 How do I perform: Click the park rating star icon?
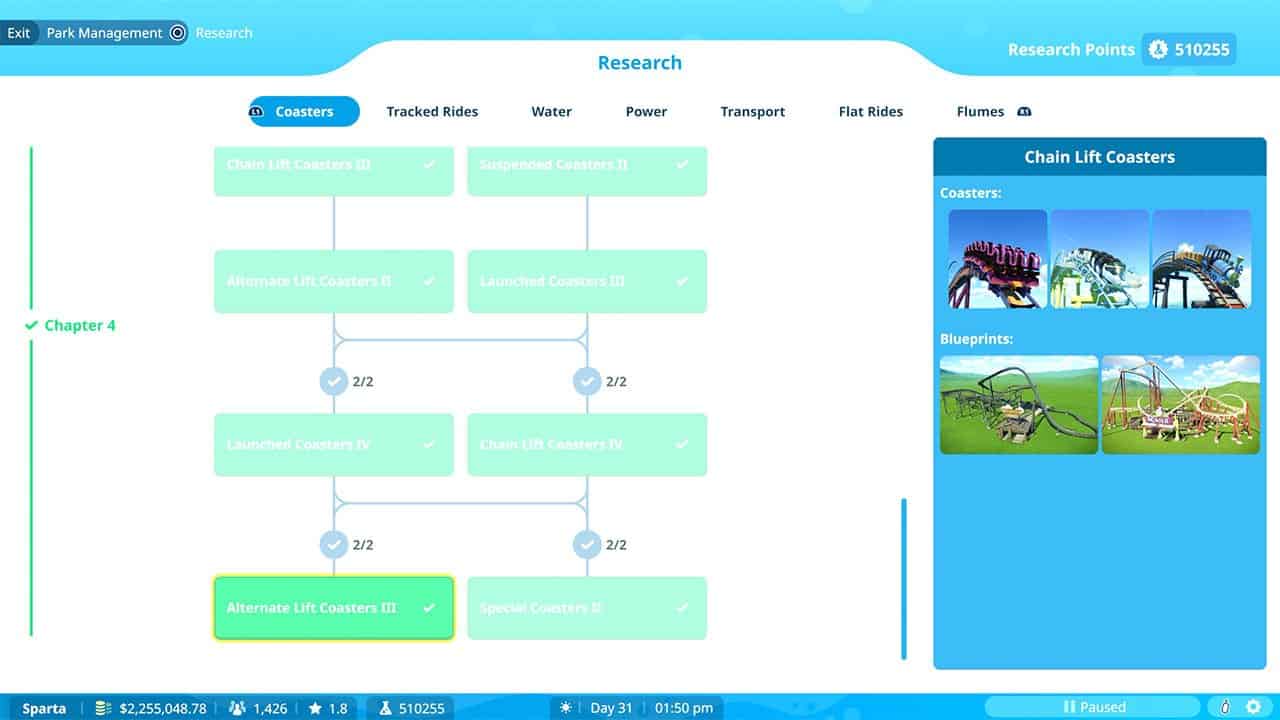coord(315,708)
